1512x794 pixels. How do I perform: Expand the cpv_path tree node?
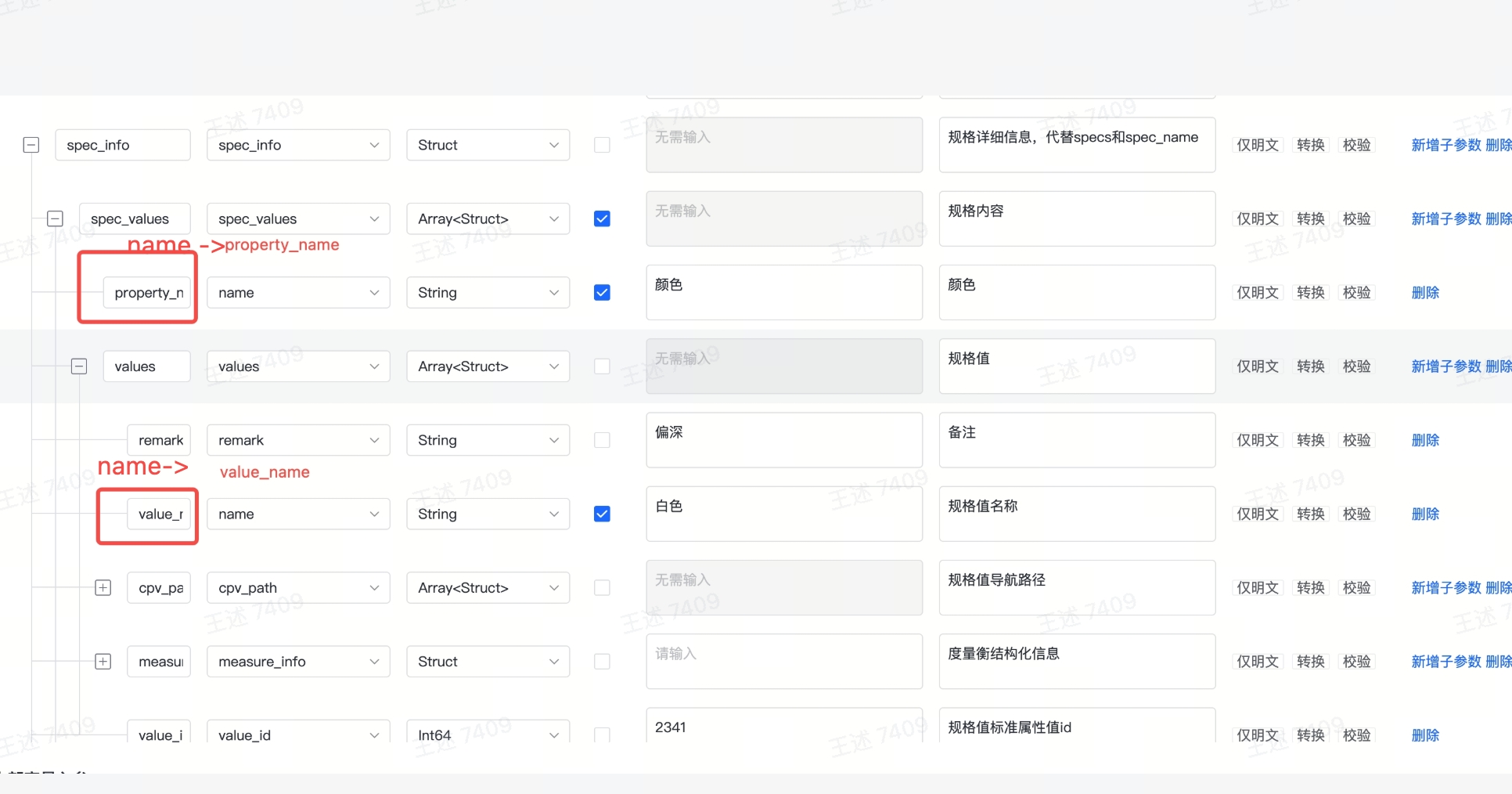pyautogui.click(x=103, y=588)
